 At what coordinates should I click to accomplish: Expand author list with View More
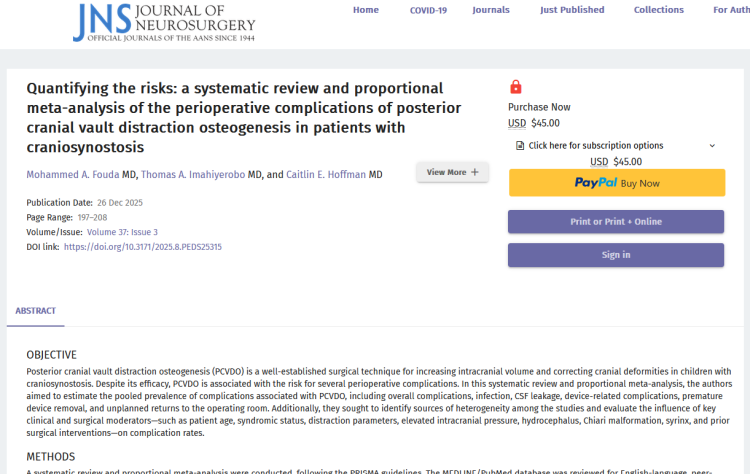[x=452, y=172]
